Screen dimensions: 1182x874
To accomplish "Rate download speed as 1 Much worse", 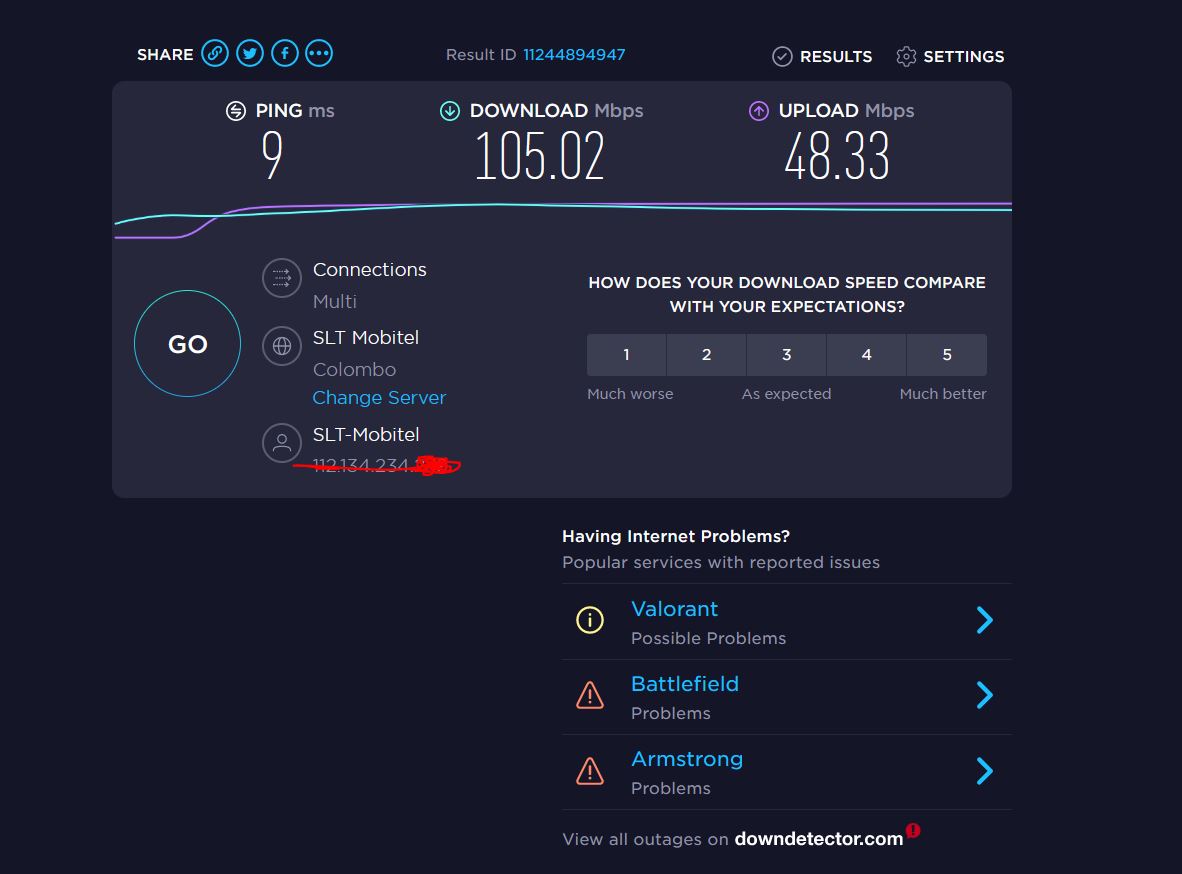I will pyautogui.click(x=626, y=354).
